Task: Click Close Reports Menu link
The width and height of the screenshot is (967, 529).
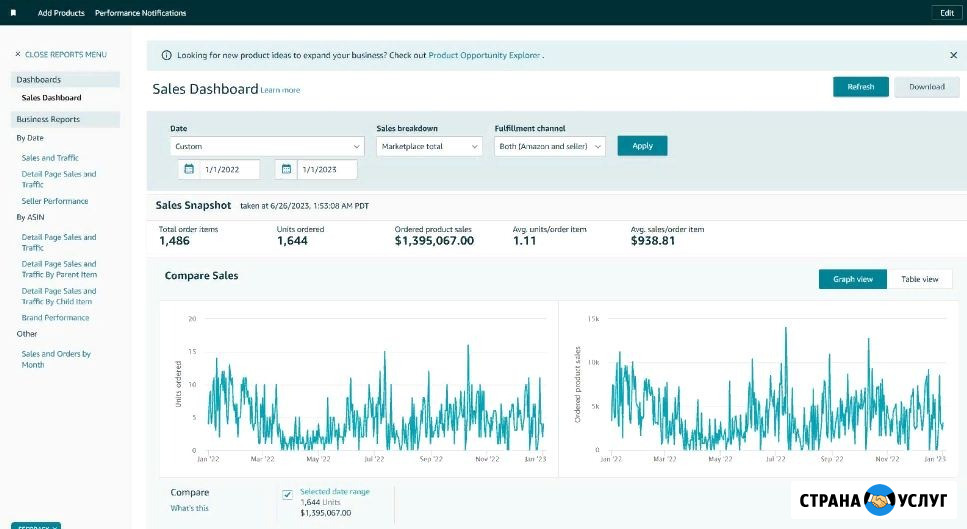Action: click(66, 54)
